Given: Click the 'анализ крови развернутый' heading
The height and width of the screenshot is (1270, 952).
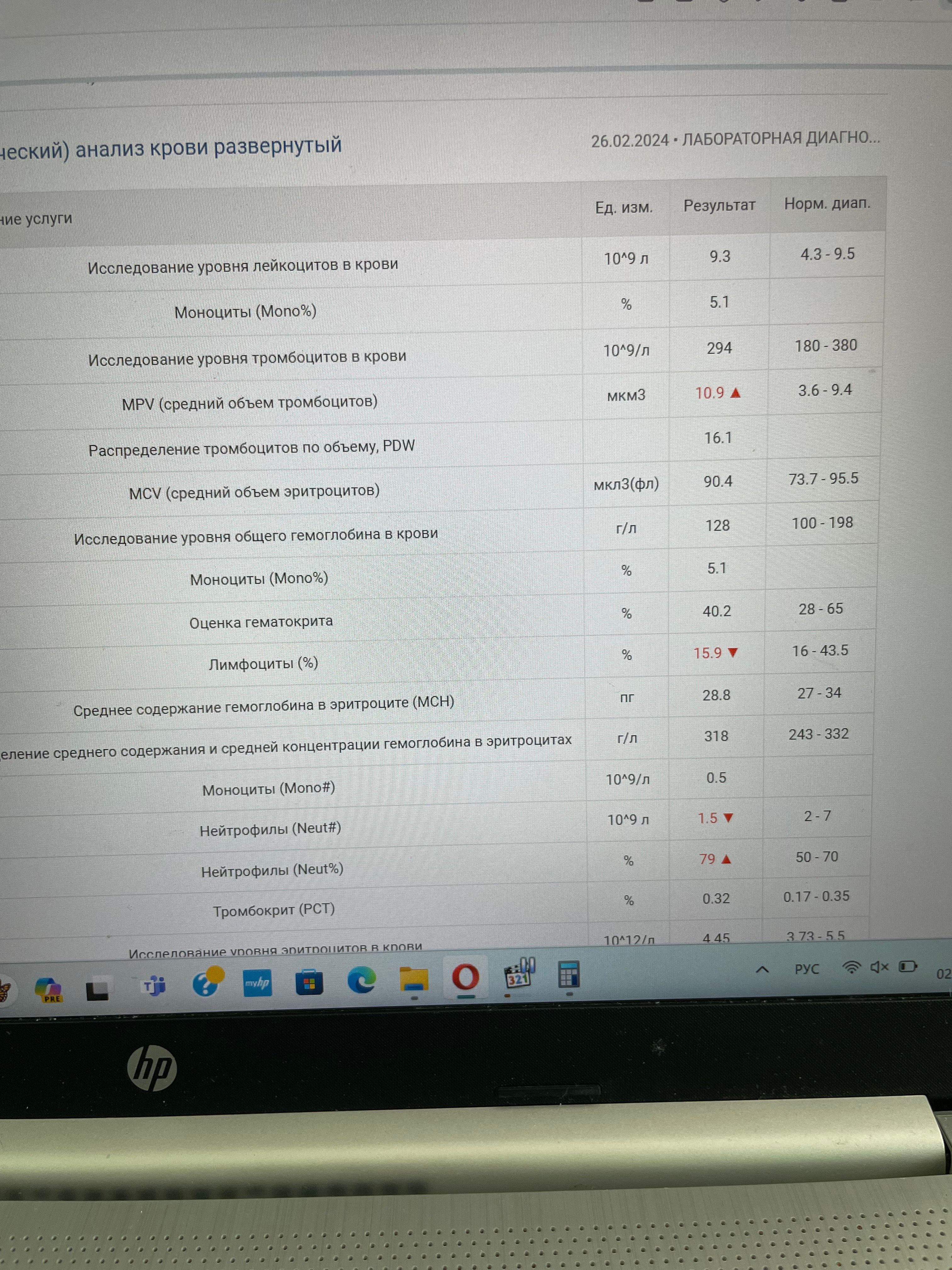Looking at the screenshot, I should [209, 147].
